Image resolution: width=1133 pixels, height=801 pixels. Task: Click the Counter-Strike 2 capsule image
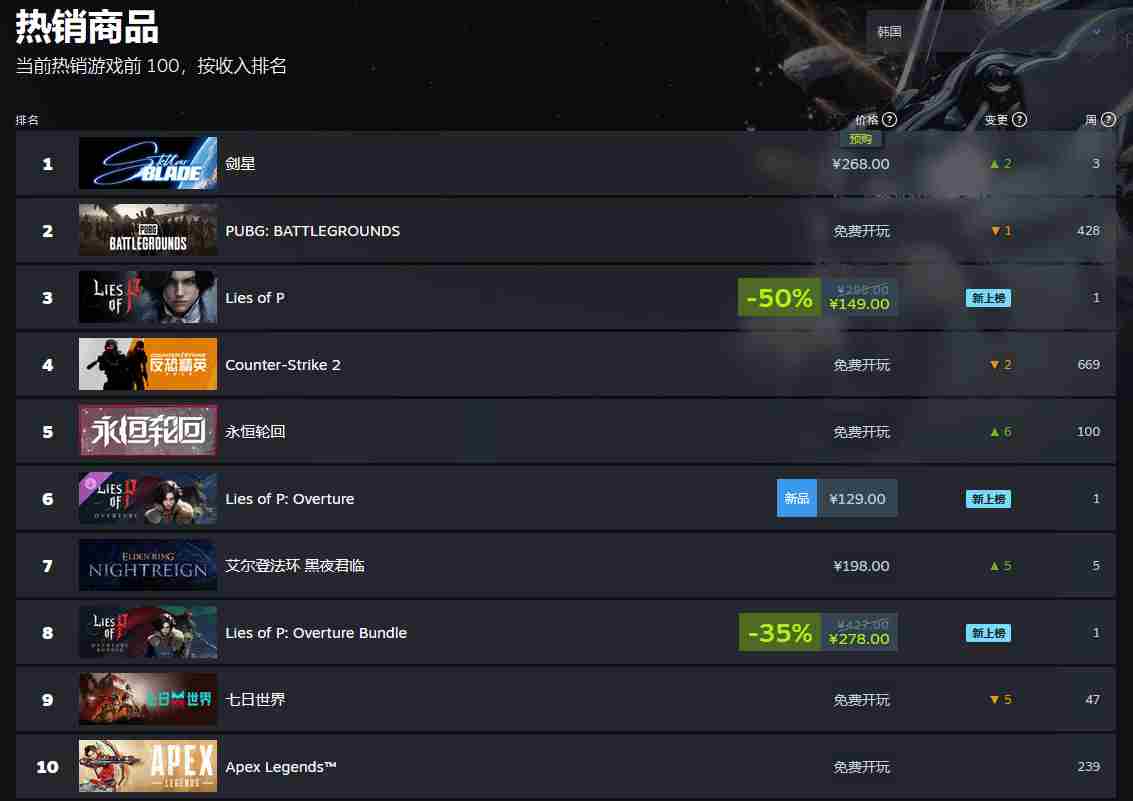click(x=147, y=364)
